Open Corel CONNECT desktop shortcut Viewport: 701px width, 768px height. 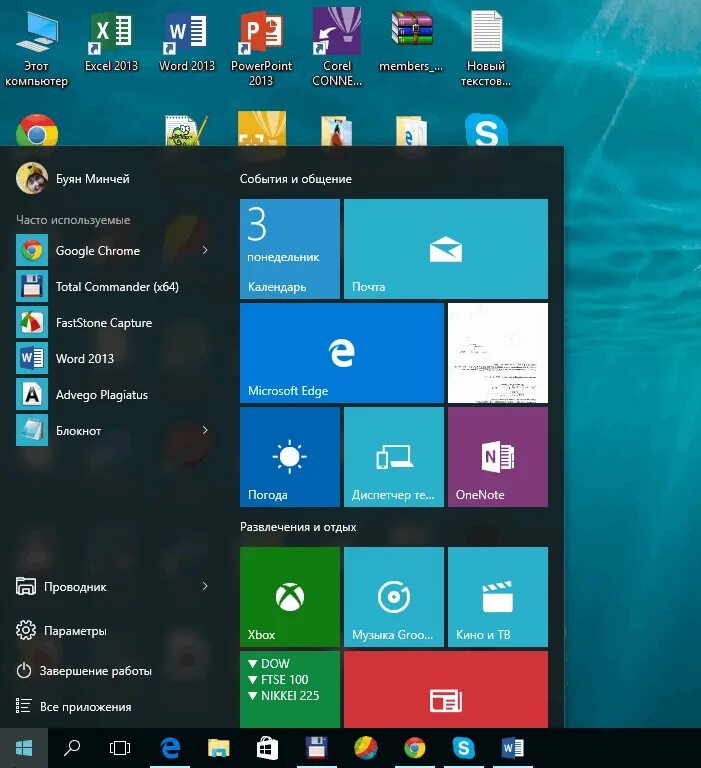point(337,48)
